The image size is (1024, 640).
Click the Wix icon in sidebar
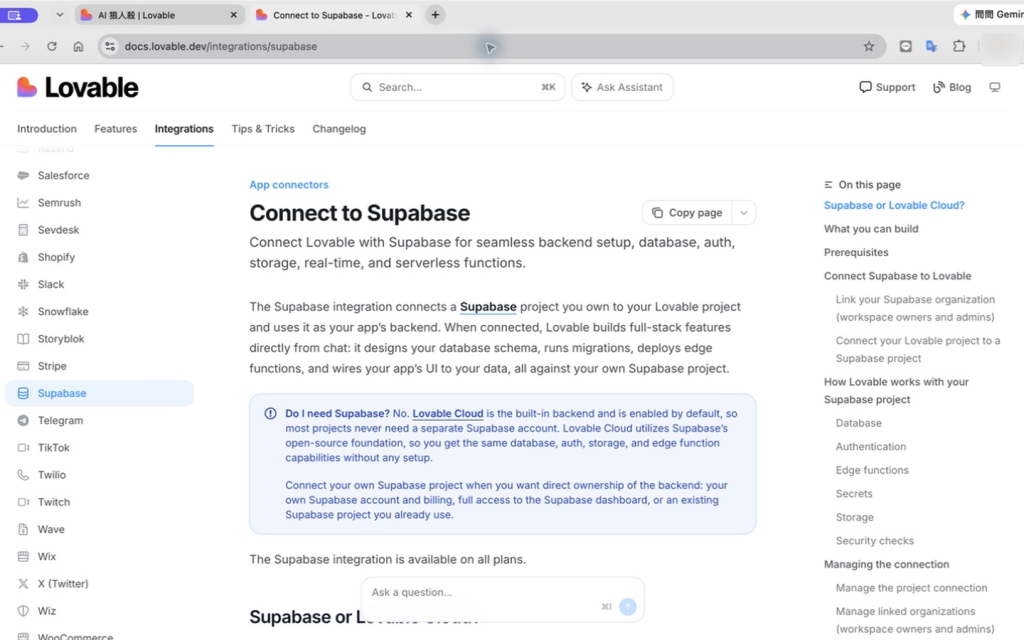click(x=23, y=556)
